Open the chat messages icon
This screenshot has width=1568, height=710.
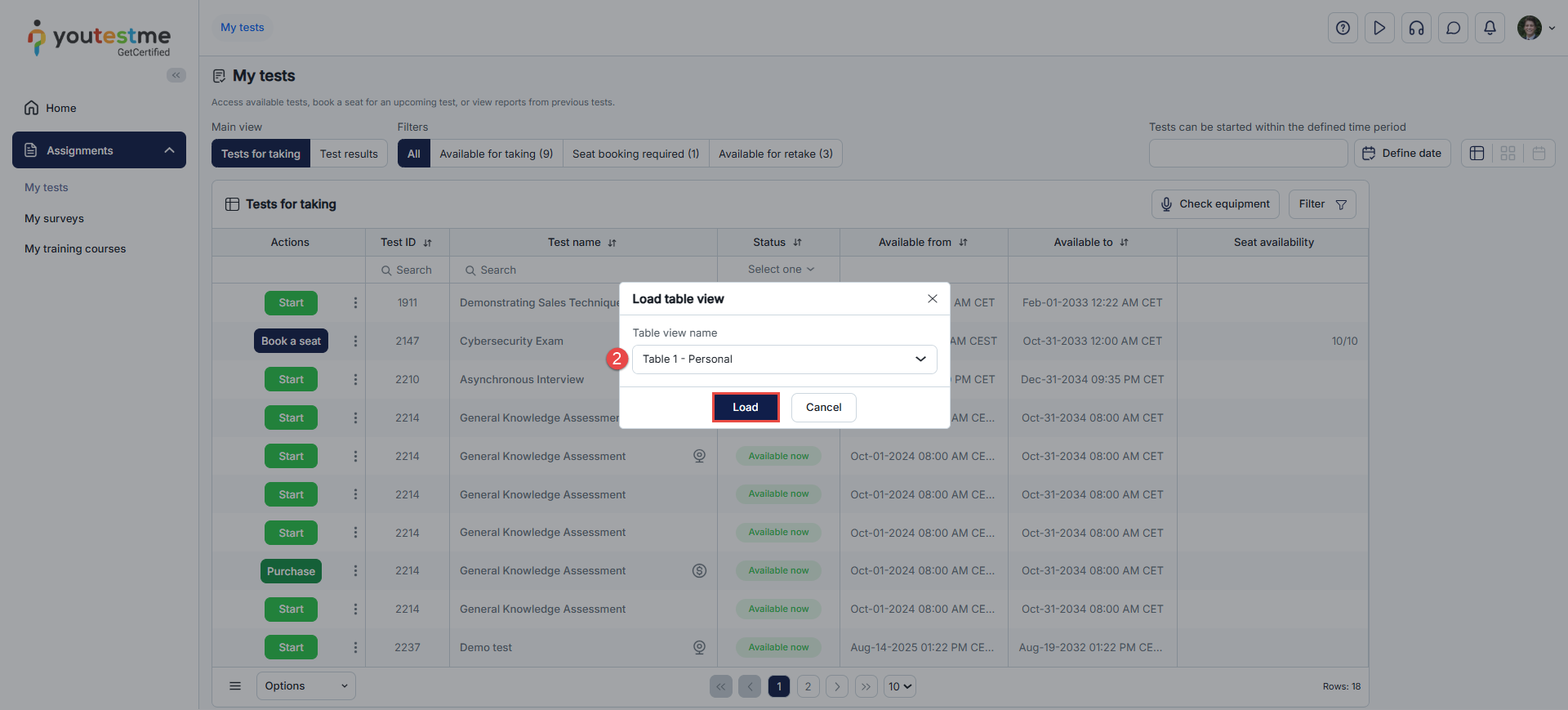pyautogui.click(x=1453, y=28)
